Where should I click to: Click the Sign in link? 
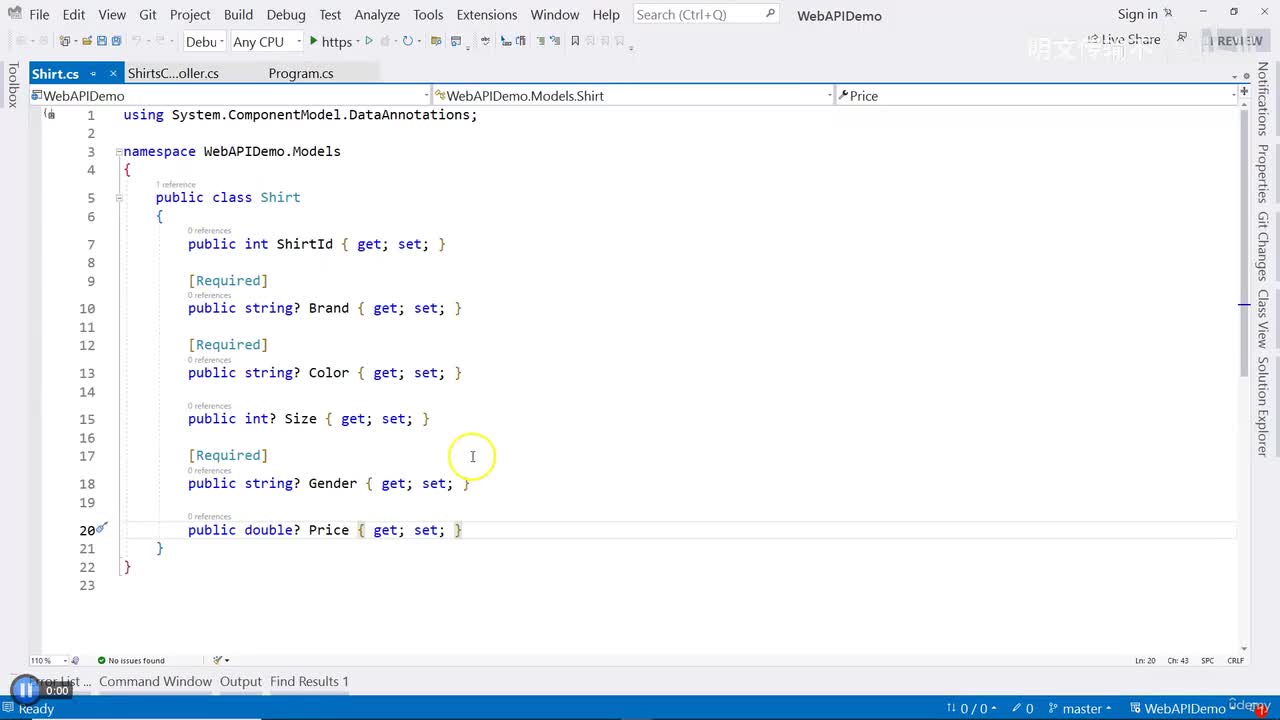1137,14
